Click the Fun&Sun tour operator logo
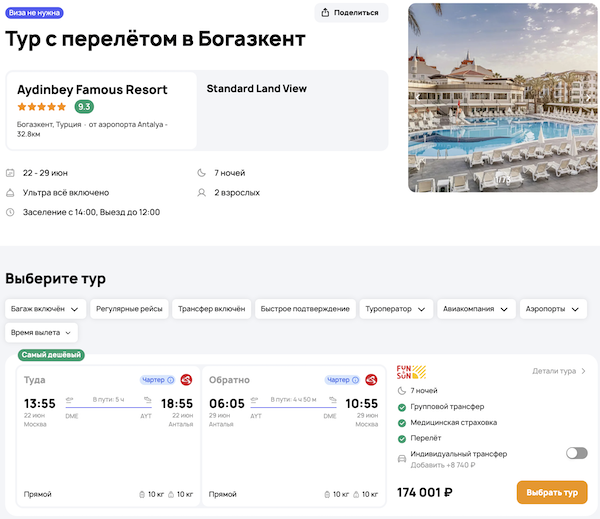The image size is (600, 519). point(411,372)
